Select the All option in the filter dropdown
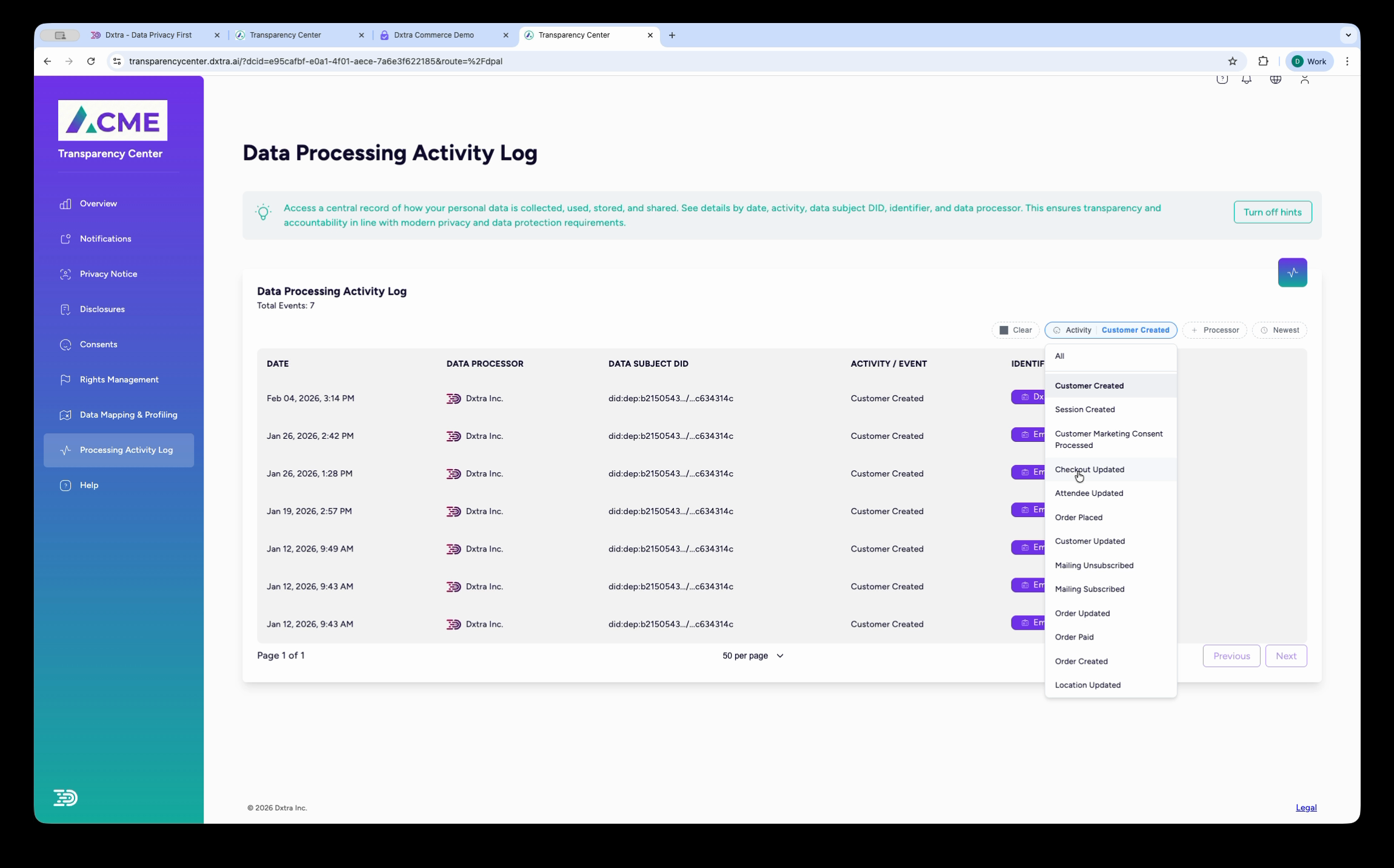1394x868 pixels. click(x=1059, y=356)
